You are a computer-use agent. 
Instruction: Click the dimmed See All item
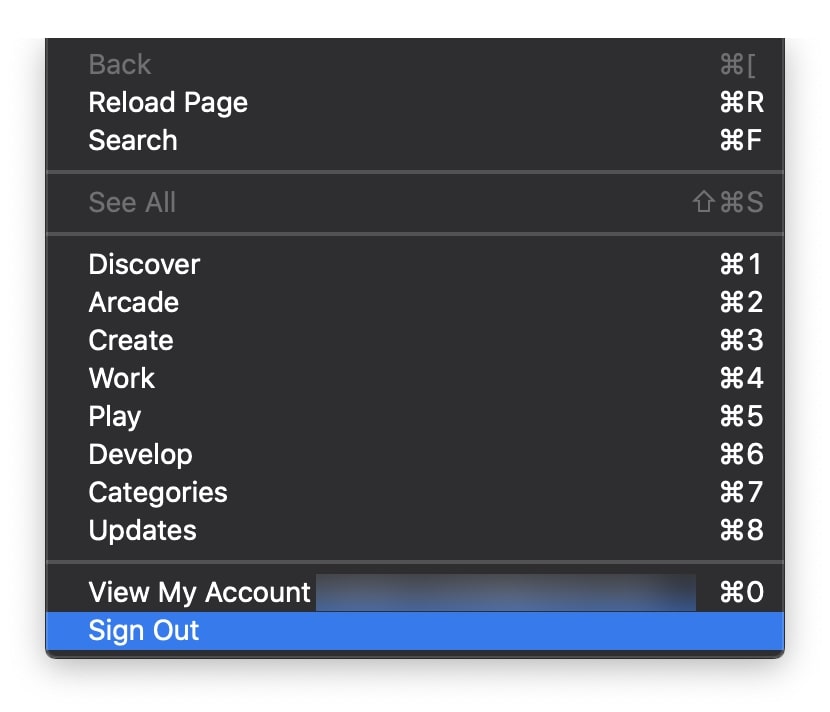pos(132,203)
